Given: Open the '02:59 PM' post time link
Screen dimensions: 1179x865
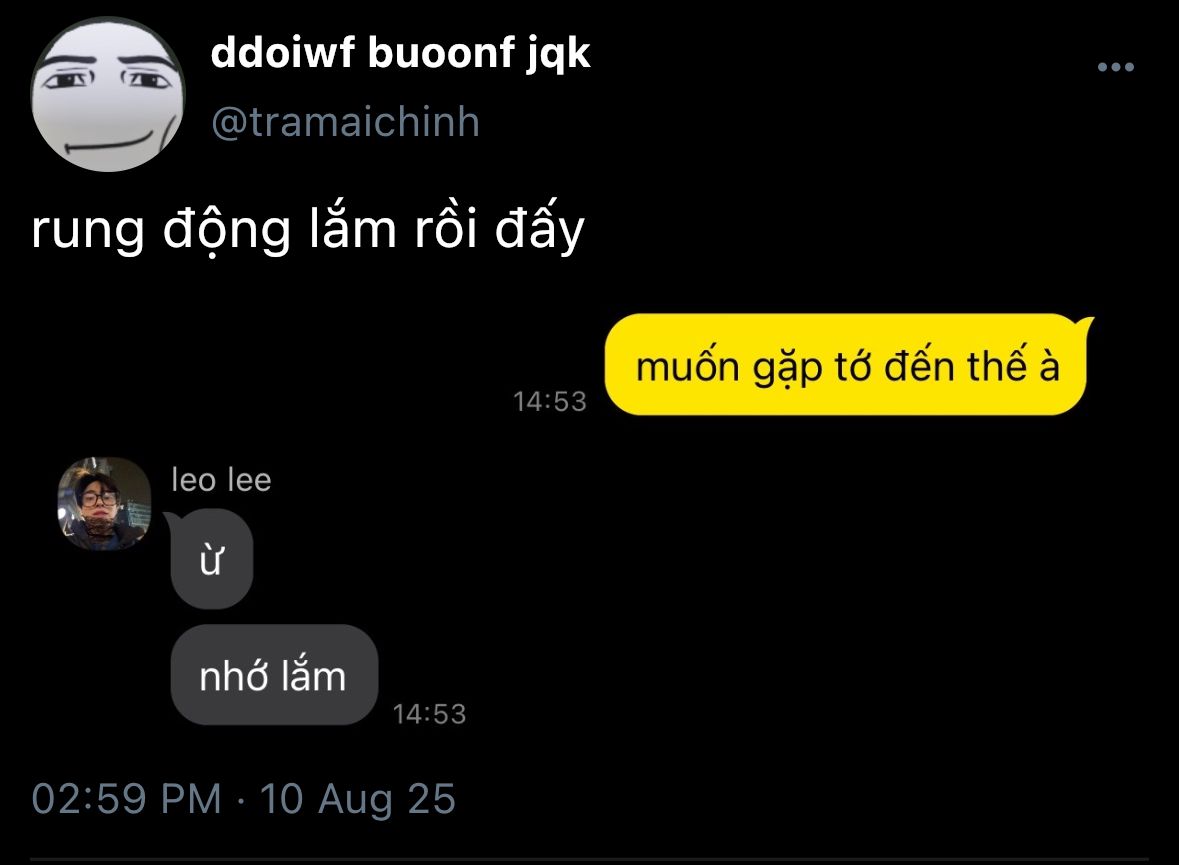Looking at the screenshot, I should point(126,799).
